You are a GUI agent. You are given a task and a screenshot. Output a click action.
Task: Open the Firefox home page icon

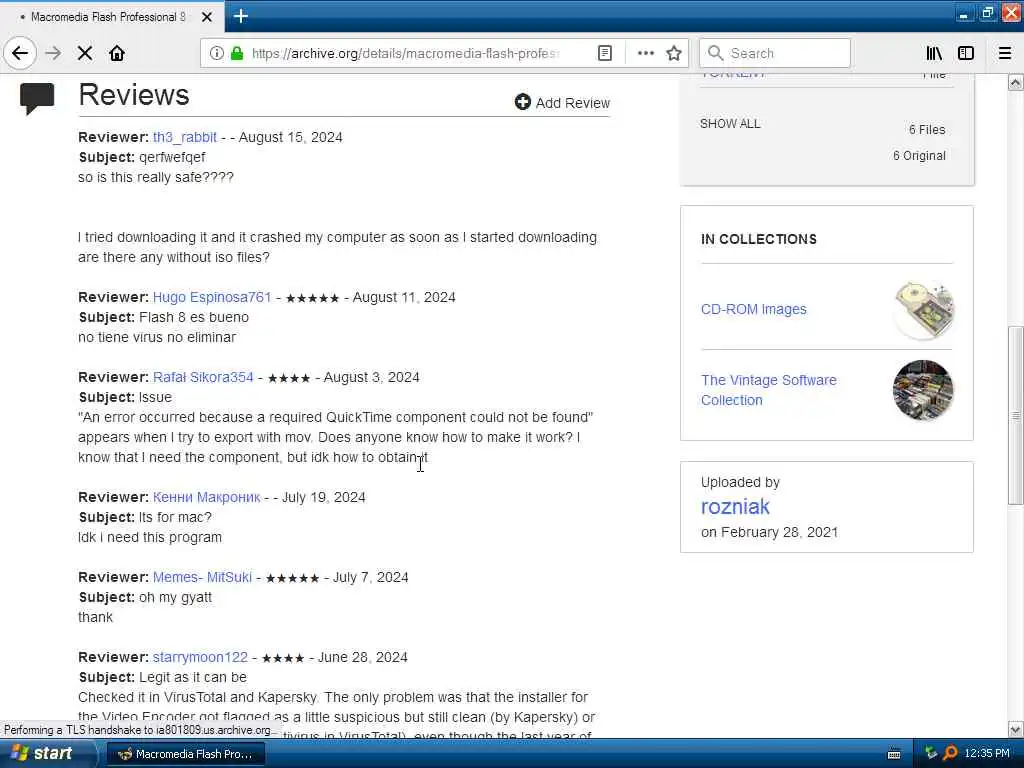[x=117, y=53]
